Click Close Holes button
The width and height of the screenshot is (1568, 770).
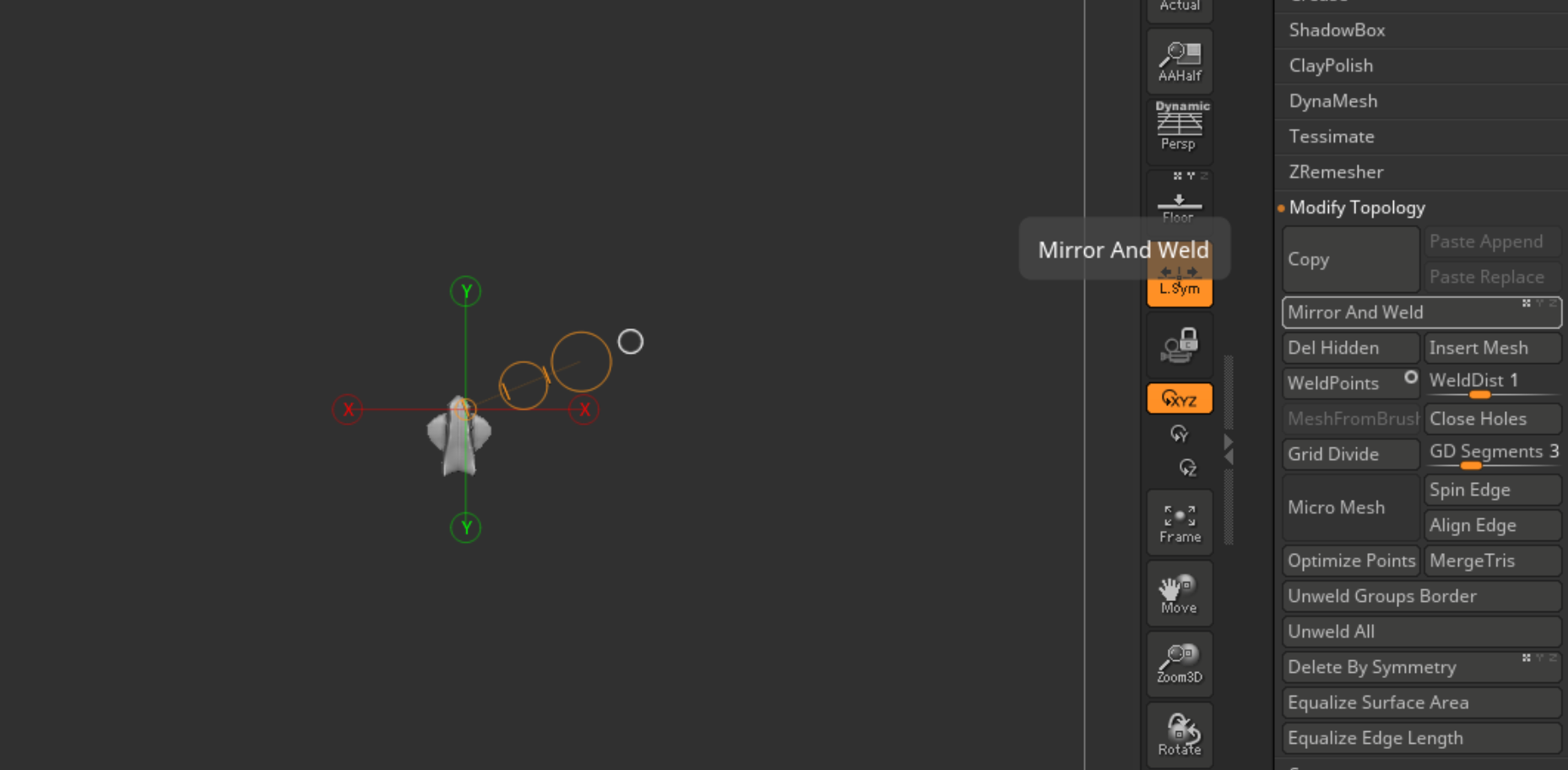(1492, 419)
